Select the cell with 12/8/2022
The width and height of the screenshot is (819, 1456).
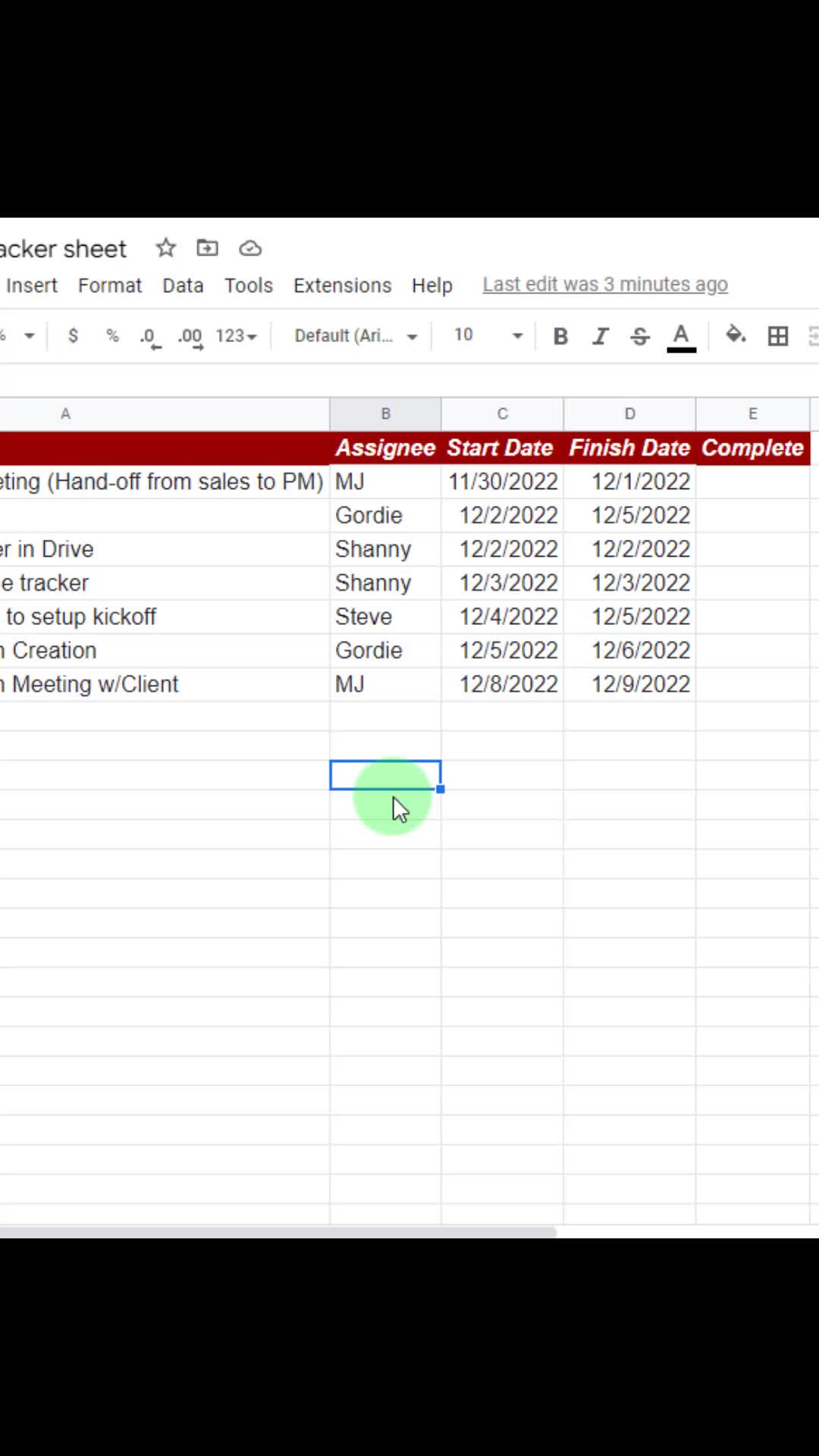click(502, 684)
